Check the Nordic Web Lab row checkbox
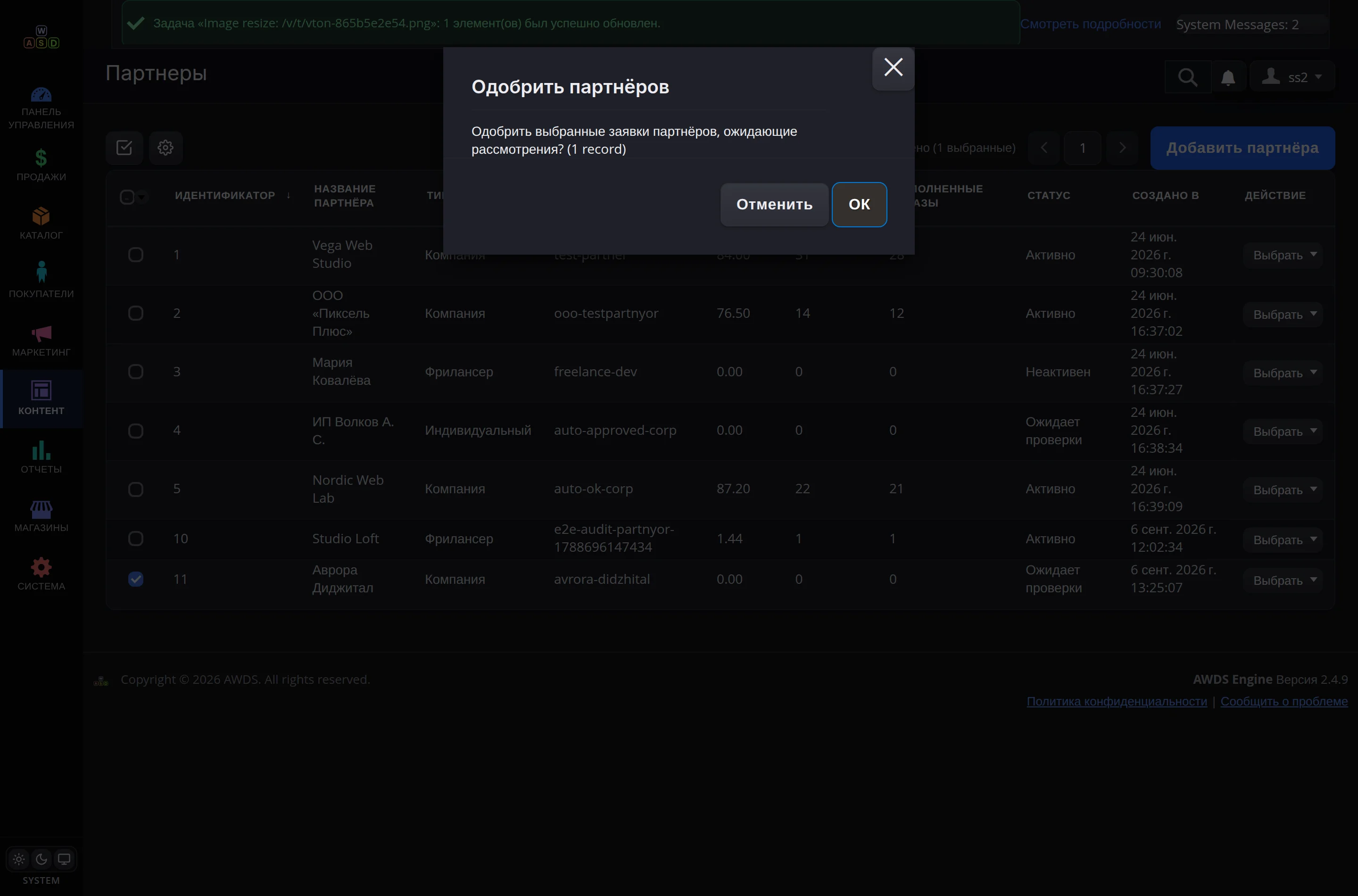The width and height of the screenshot is (1358, 896). (135, 489)
